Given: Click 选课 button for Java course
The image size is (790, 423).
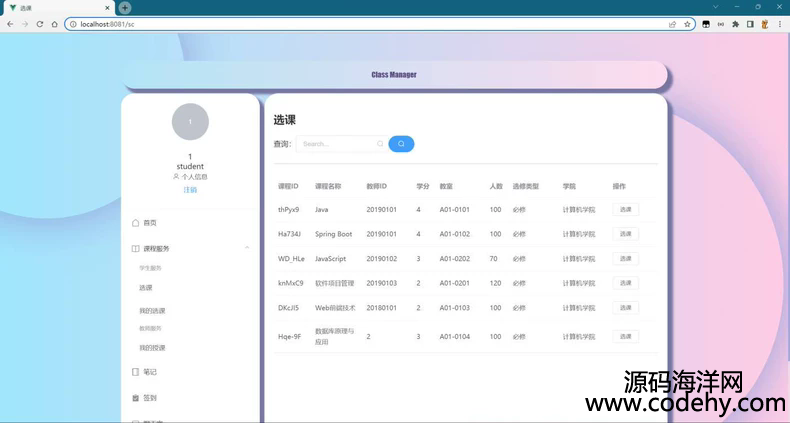Looking at the screenshot, I should coord(625,210).
